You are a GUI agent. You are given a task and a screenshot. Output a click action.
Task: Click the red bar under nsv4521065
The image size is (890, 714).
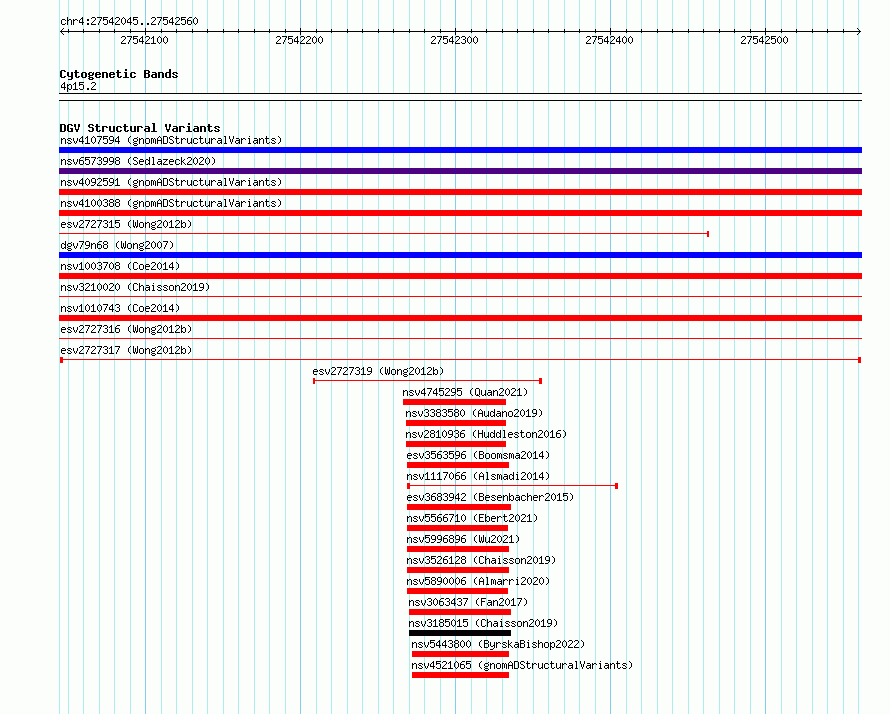[x=461, y=675]
